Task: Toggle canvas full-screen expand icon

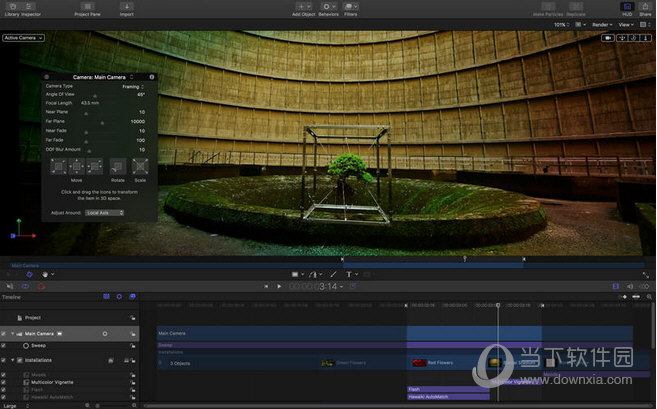Action: (x=646, y=275)
